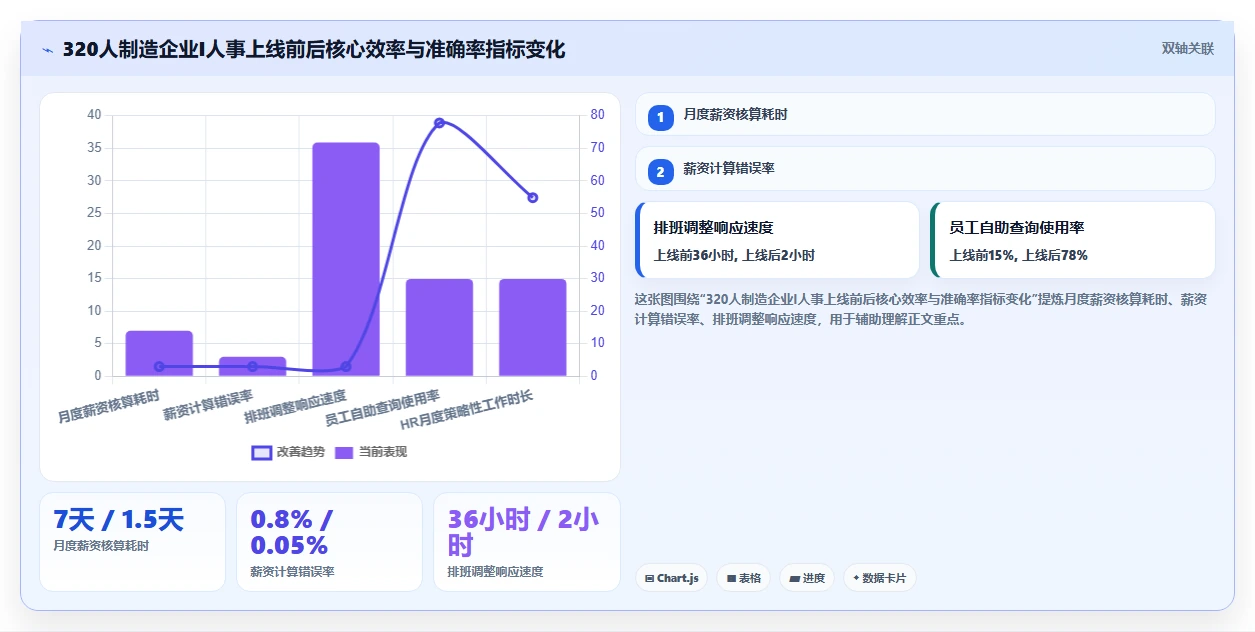Click the icon inside the 进度 tag
This screenshot has width=1255, height=632.
coord(794,578)
